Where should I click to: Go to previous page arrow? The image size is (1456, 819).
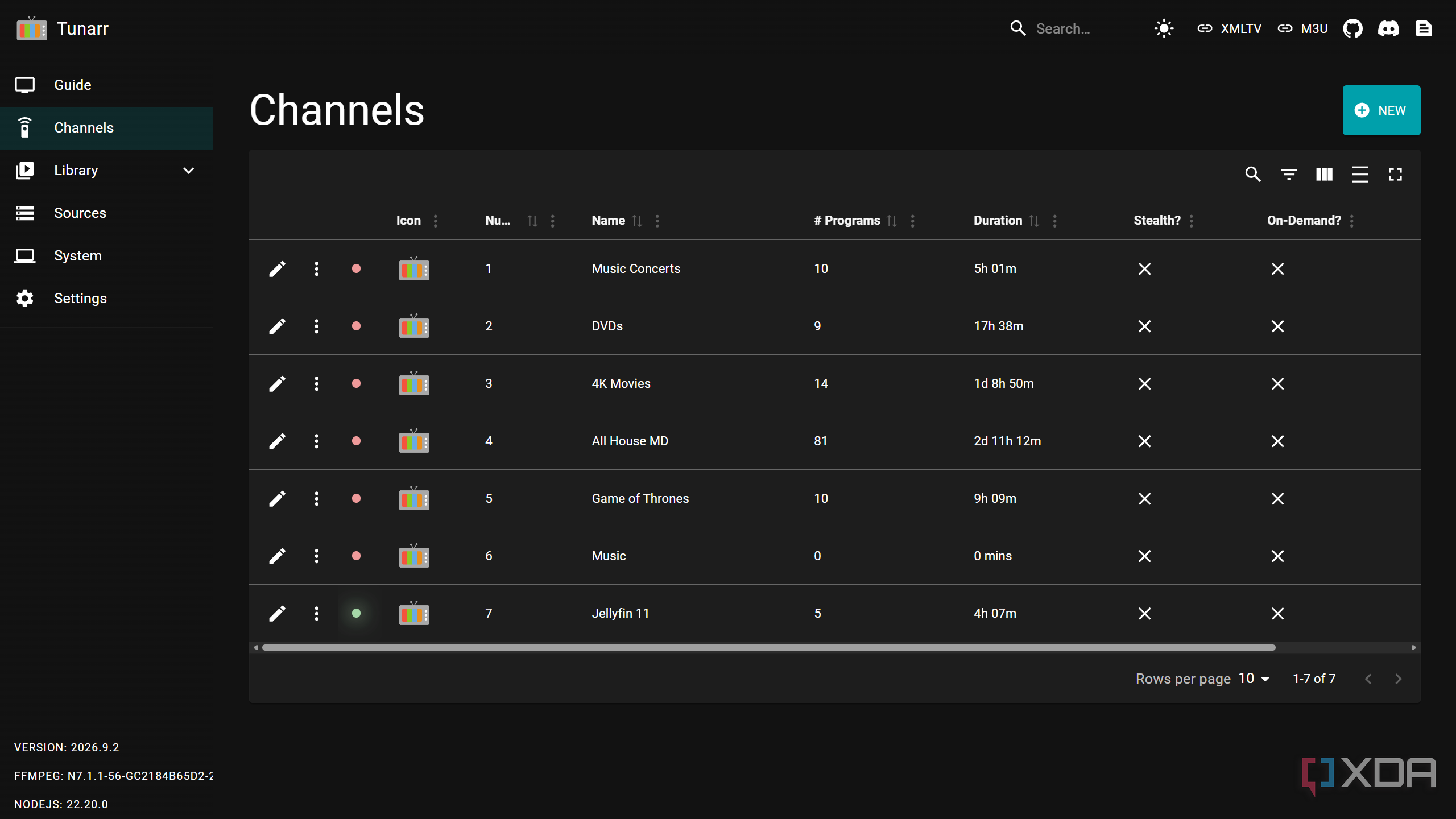click(x=1368, y=679)
